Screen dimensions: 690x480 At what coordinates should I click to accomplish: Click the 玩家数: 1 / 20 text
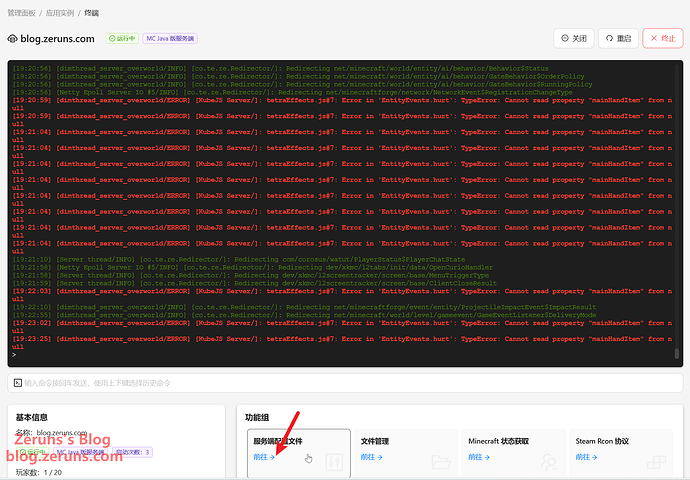39,472
